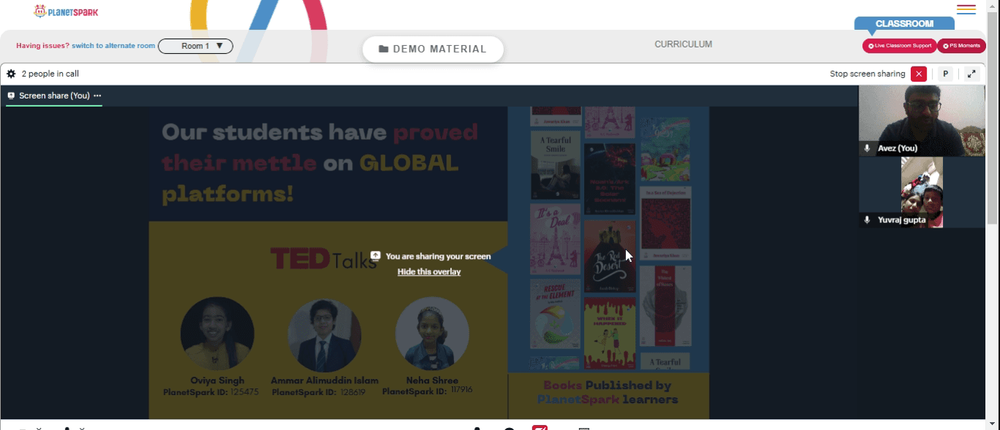Select Avez (You) video tile
The height and width of the screenshot is (430, 1000).
click(922, 121)
